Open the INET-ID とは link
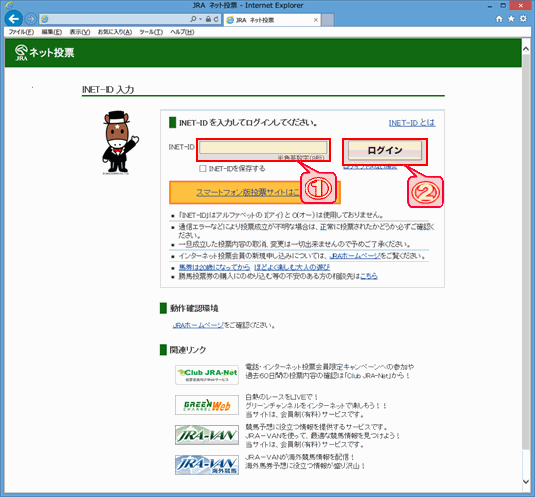Viewport: 535px width, 497px height. point(412,123)
